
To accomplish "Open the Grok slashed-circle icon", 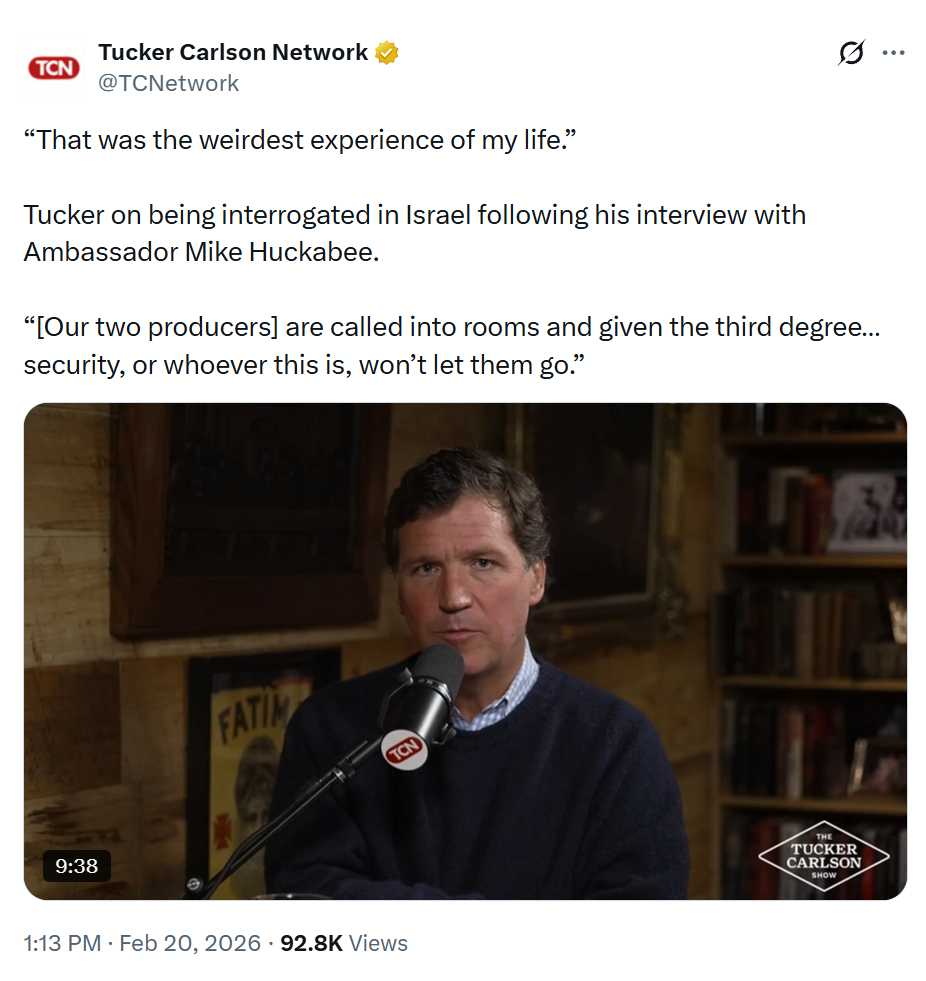I will tap(851, 53).
